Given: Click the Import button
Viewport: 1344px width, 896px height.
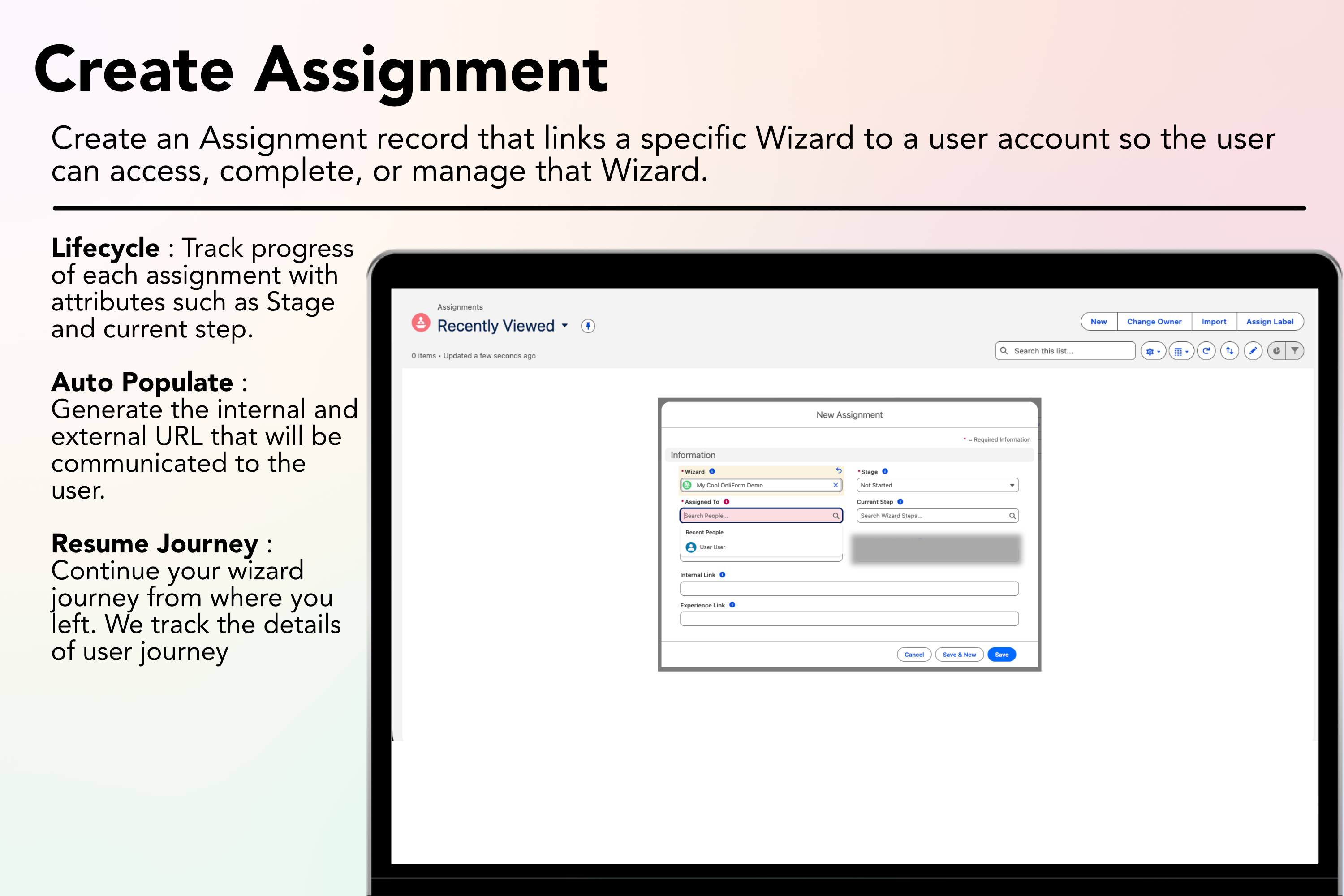Looking at the screenshot, I should 1214,322.
